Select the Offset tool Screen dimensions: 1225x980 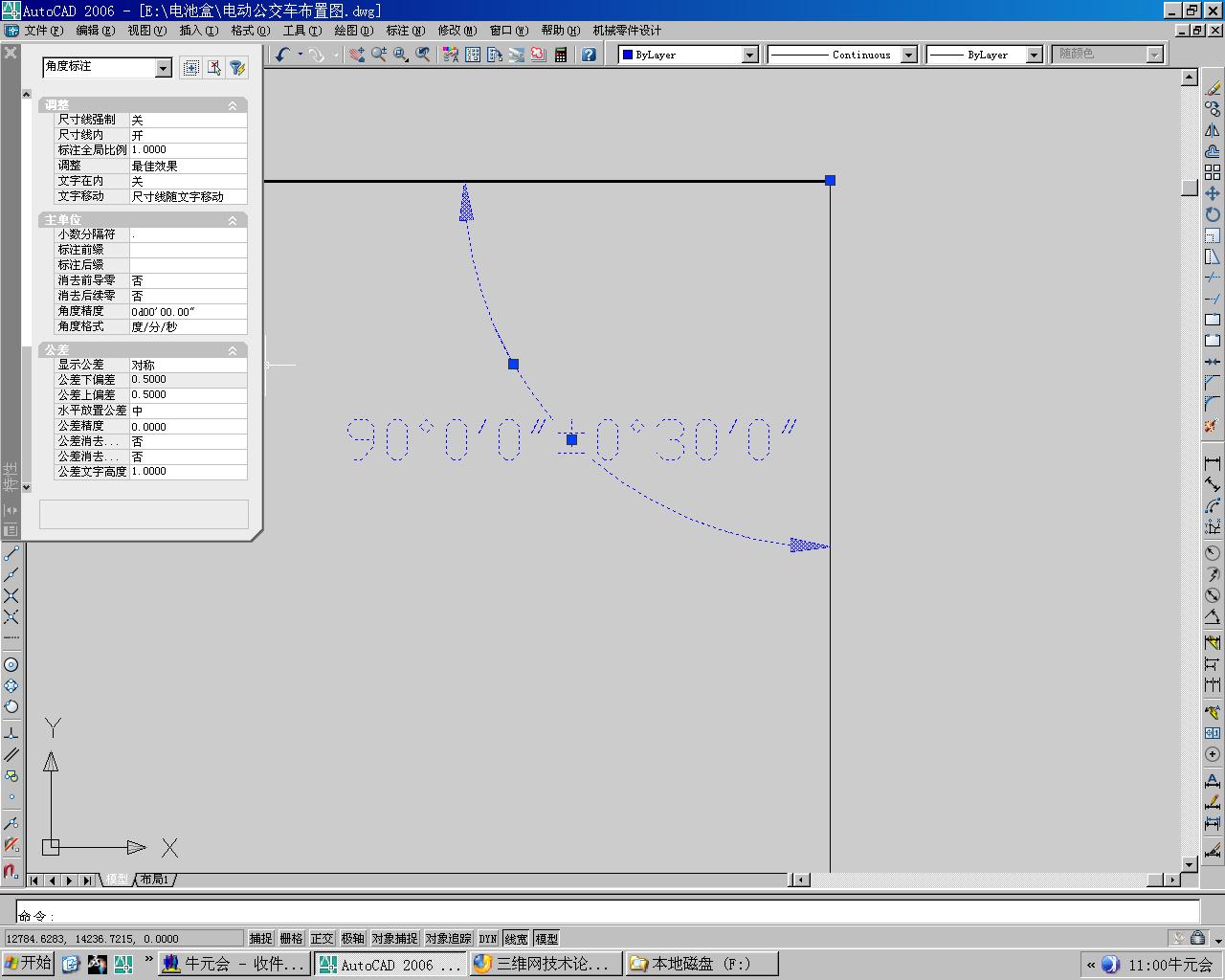(x=1213, y=151)
